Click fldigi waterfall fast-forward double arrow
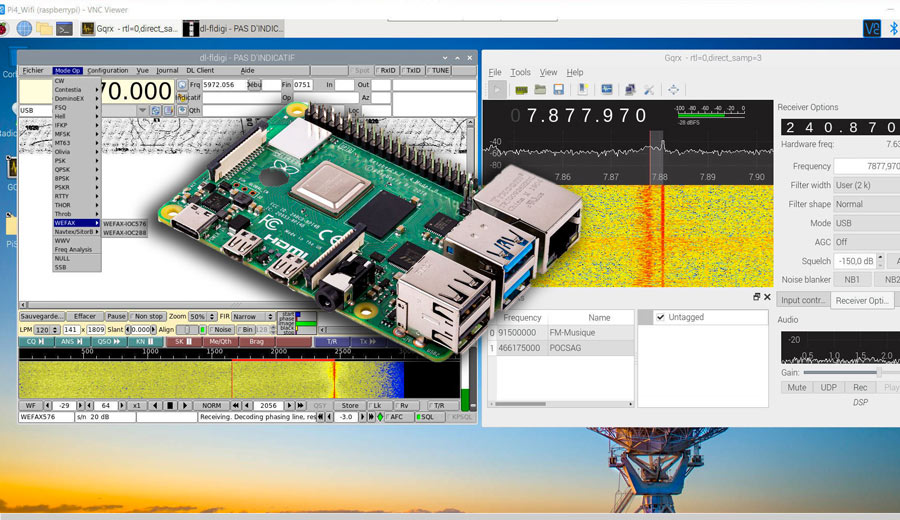The height and width of the screenshot is (520, 900). point(300,405)
